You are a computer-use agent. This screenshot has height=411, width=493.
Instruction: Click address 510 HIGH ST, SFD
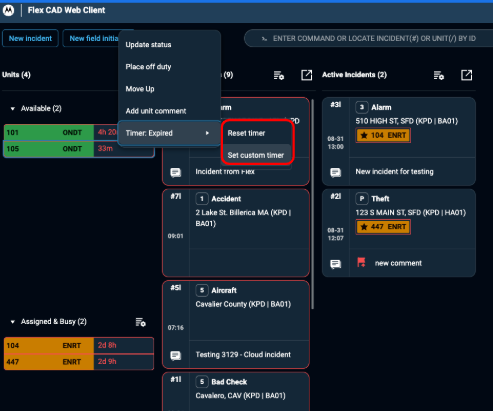407,121
